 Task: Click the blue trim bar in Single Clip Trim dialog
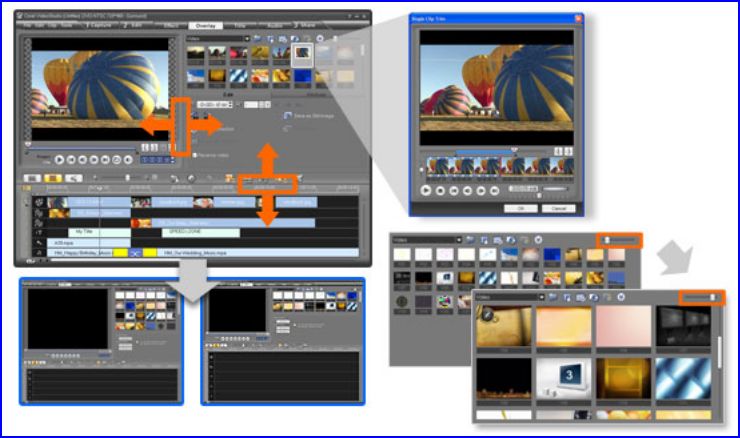(x=485, y=152)
